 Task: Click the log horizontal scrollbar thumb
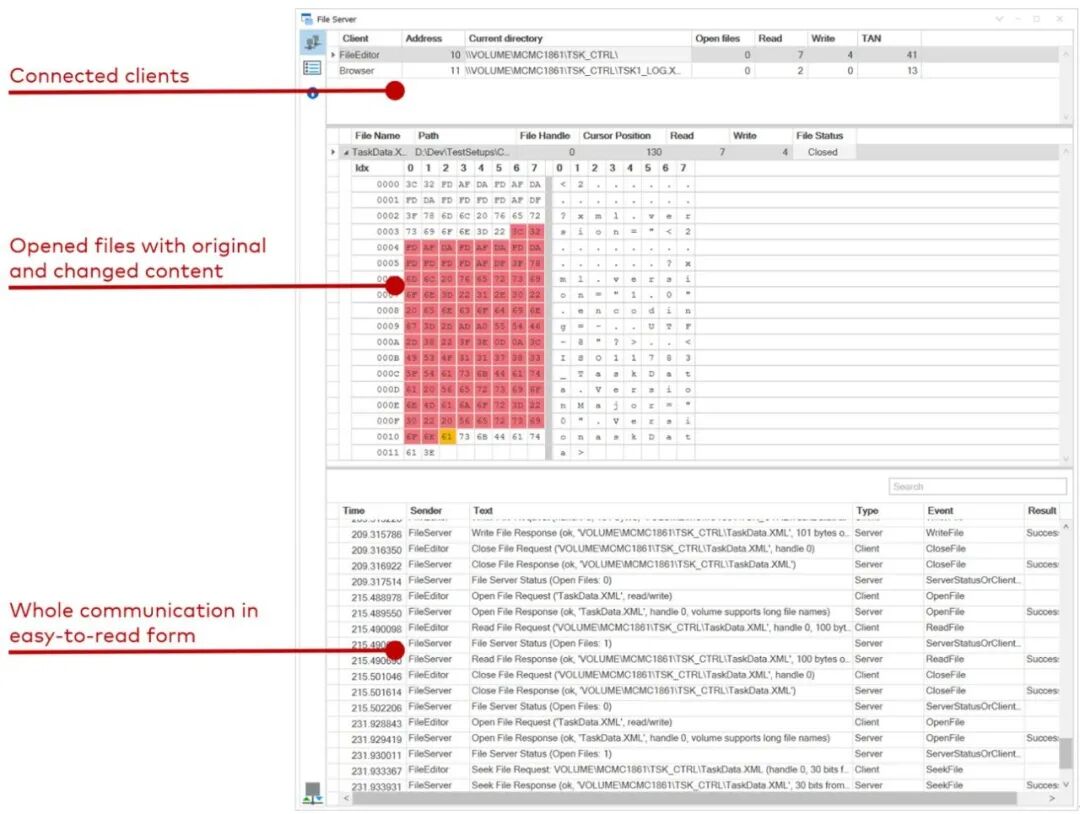coord(685,798)
